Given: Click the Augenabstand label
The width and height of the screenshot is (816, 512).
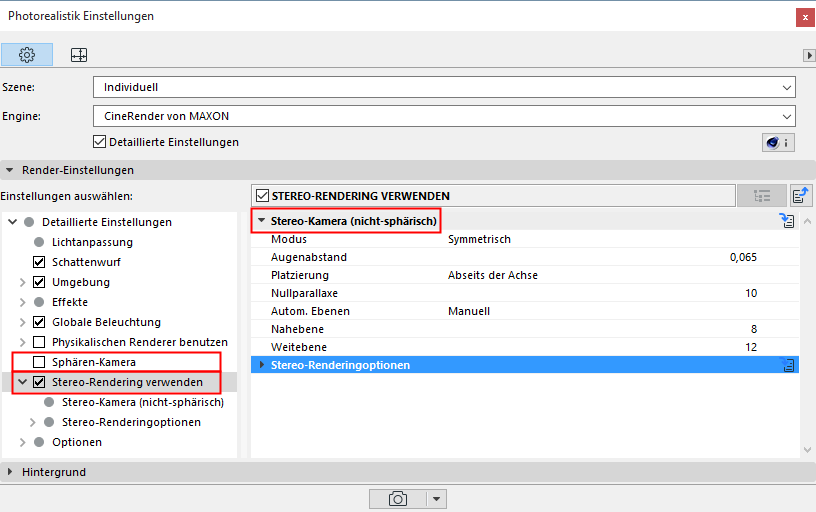Looking at the screenshot, I should pos(309,257).
